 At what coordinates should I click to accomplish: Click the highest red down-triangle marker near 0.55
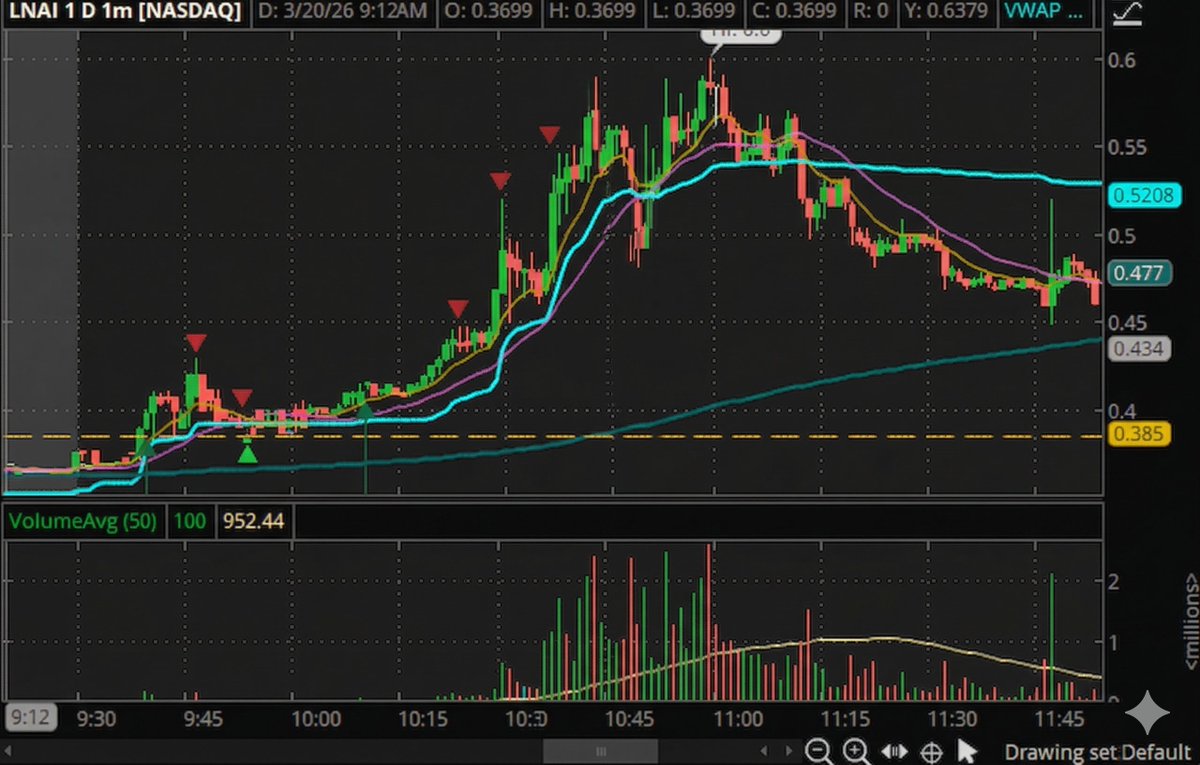point(550,134)
